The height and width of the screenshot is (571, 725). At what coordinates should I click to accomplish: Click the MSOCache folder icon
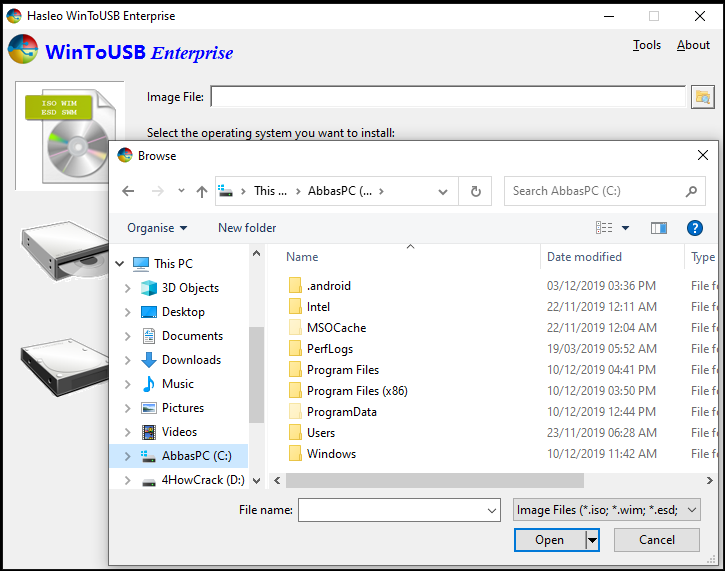pyautogui.click(x=295, y=327)
